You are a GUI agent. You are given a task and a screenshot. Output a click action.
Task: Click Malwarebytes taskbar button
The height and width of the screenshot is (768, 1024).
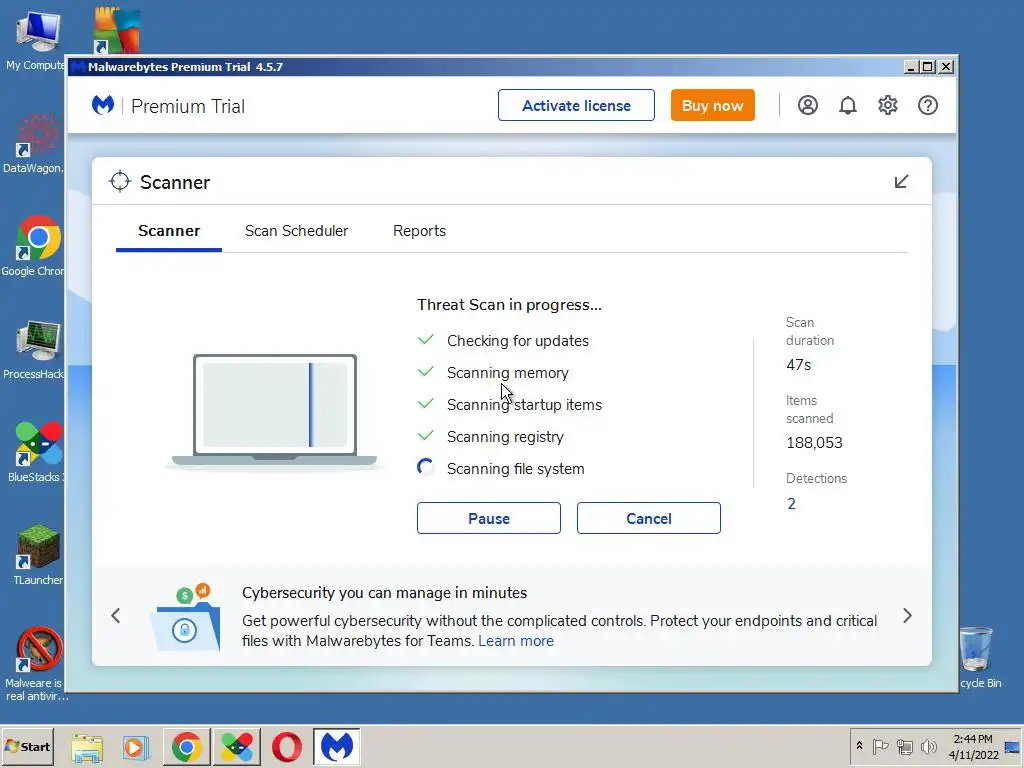[336, 746]
